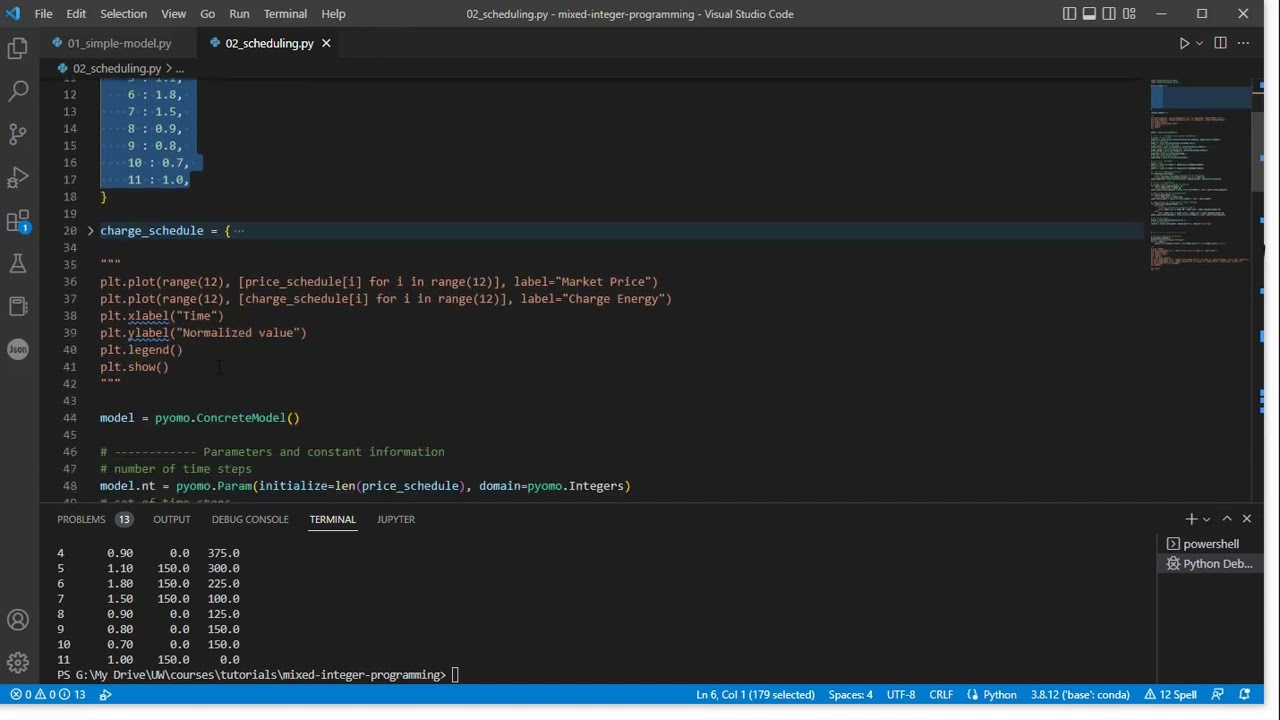Viewport: 1280px width, 720px height.
Task: Open the View menu
Action: (x=174, y=14)
